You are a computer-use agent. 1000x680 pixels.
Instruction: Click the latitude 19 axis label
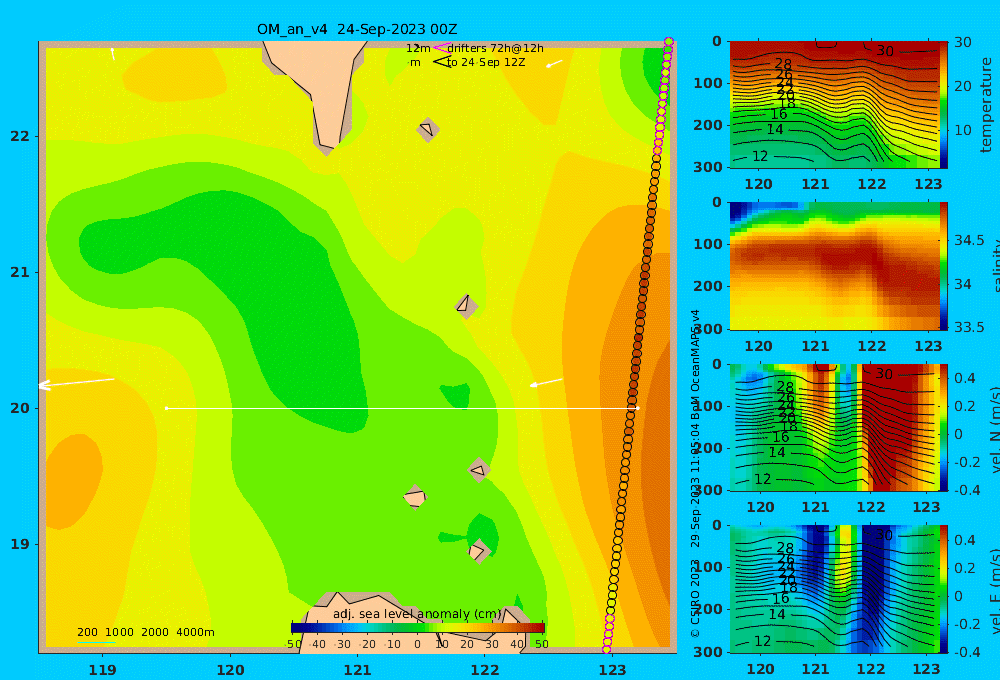tap(20, 544)
